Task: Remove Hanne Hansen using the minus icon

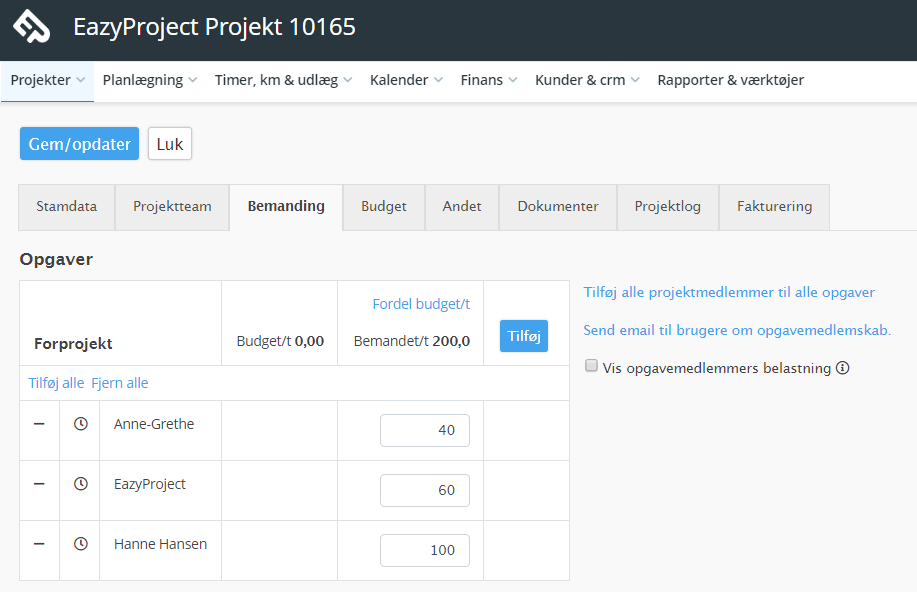Action: [39, 544]
